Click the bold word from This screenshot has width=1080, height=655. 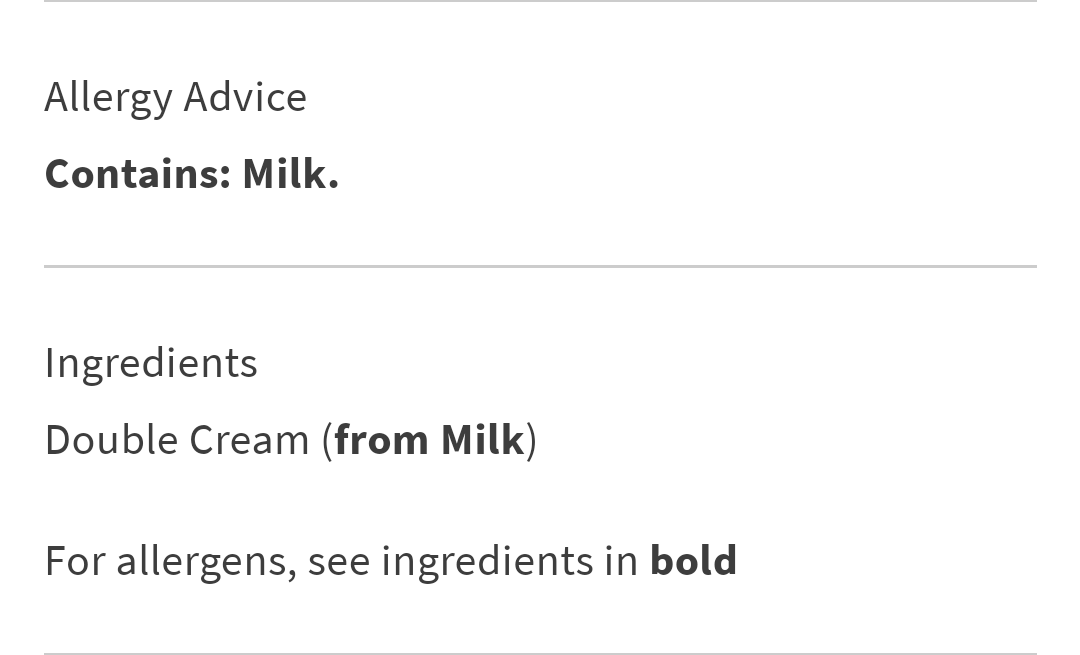point(381,440)
